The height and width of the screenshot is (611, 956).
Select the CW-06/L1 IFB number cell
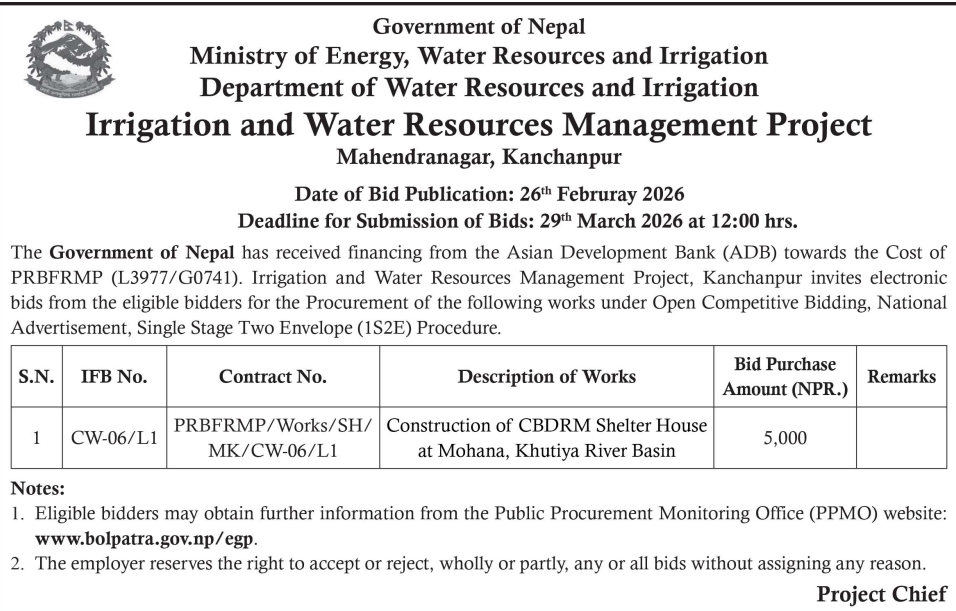click(114, 438)
